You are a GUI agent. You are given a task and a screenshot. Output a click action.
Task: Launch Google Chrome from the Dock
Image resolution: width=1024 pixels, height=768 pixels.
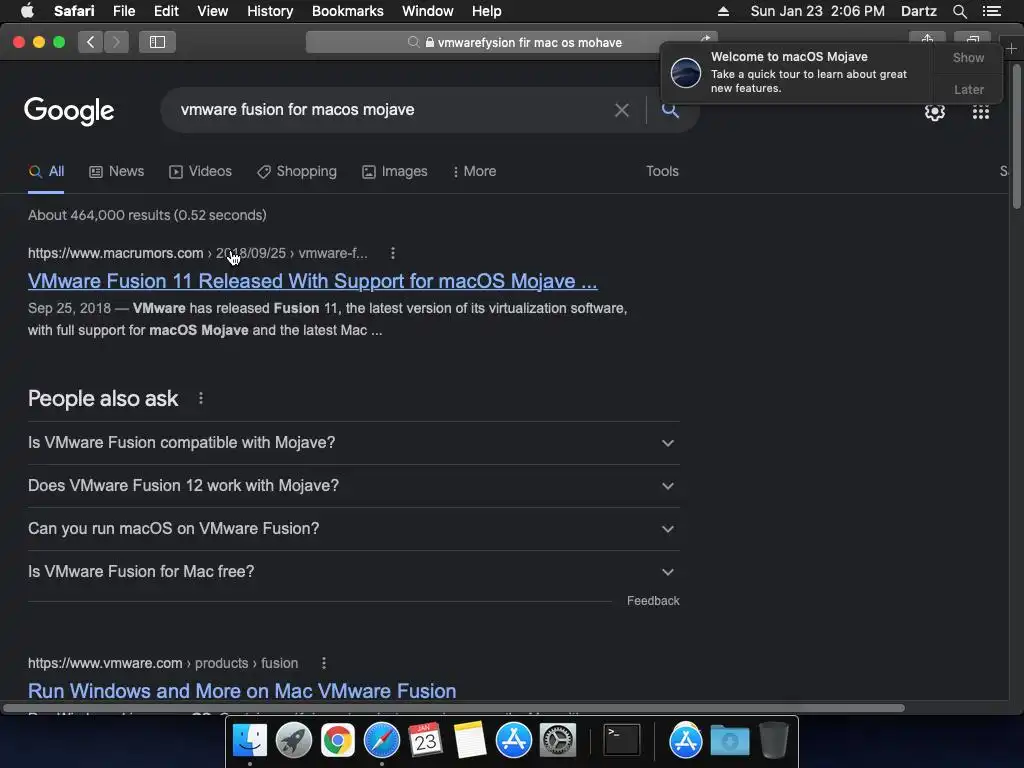(x=338, y=741)
